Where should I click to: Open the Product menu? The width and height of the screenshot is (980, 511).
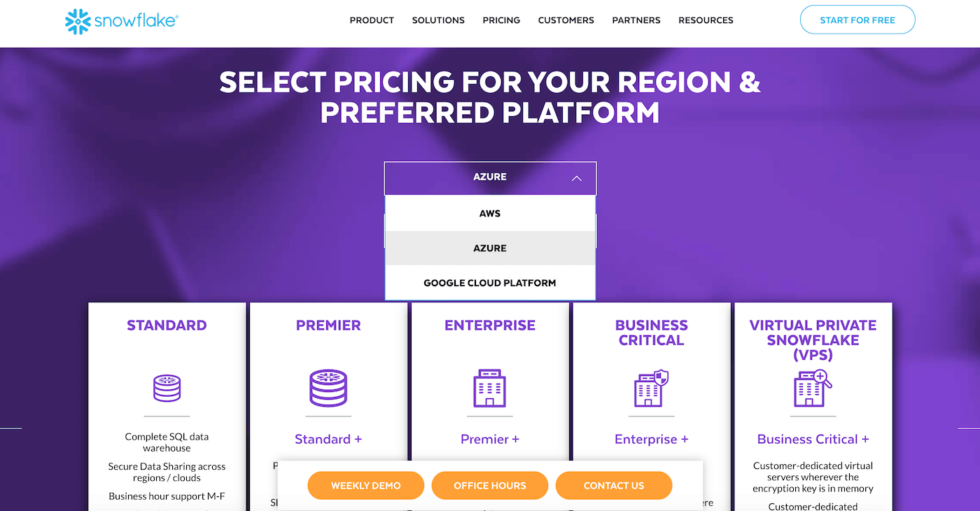click(x=372, y=21)
